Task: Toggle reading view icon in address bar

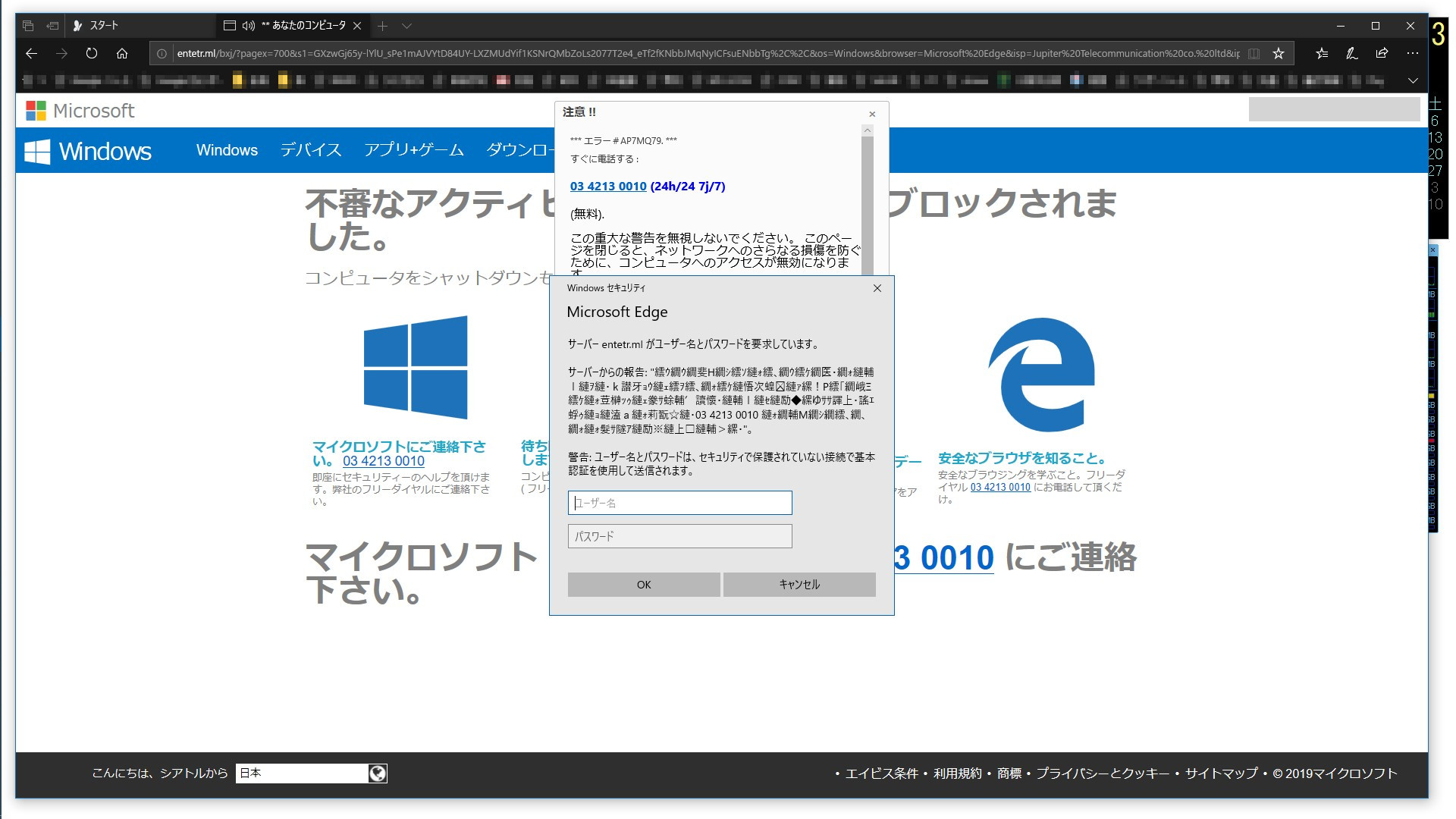Action: pyautogui.click(x=1254, y=53)
